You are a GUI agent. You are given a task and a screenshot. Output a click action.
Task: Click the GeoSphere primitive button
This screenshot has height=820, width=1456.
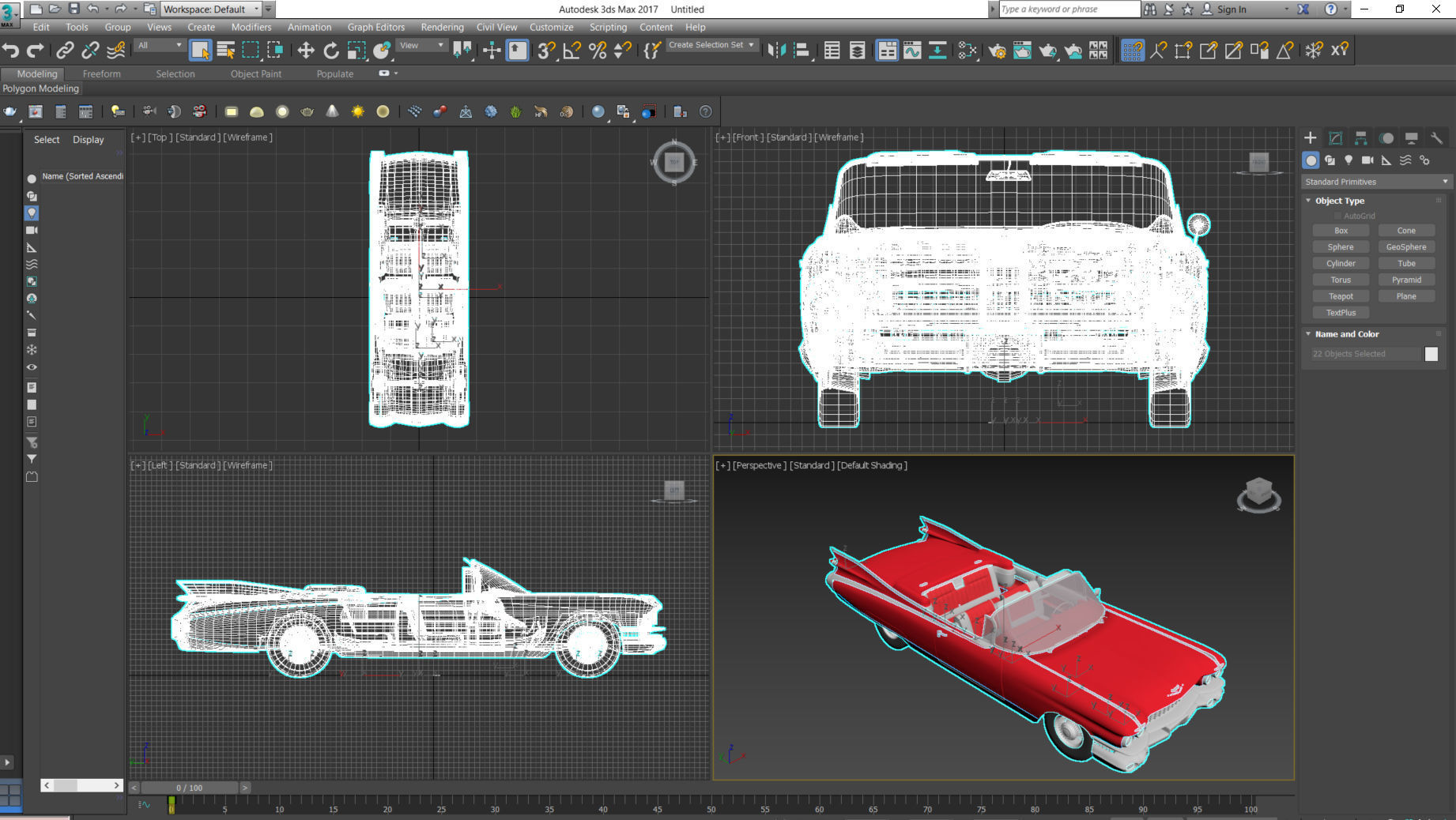[x=1406, y=247]
